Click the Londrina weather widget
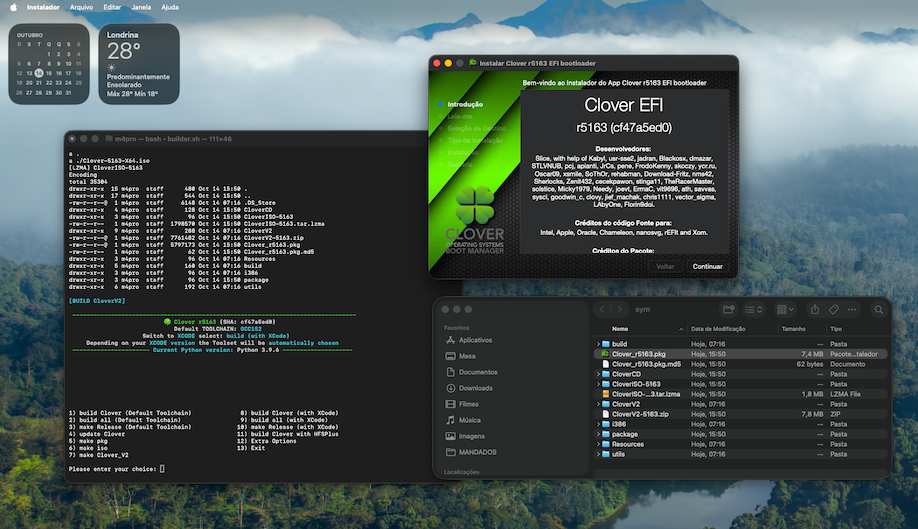918x529 pixels. (x=139, y=64)
